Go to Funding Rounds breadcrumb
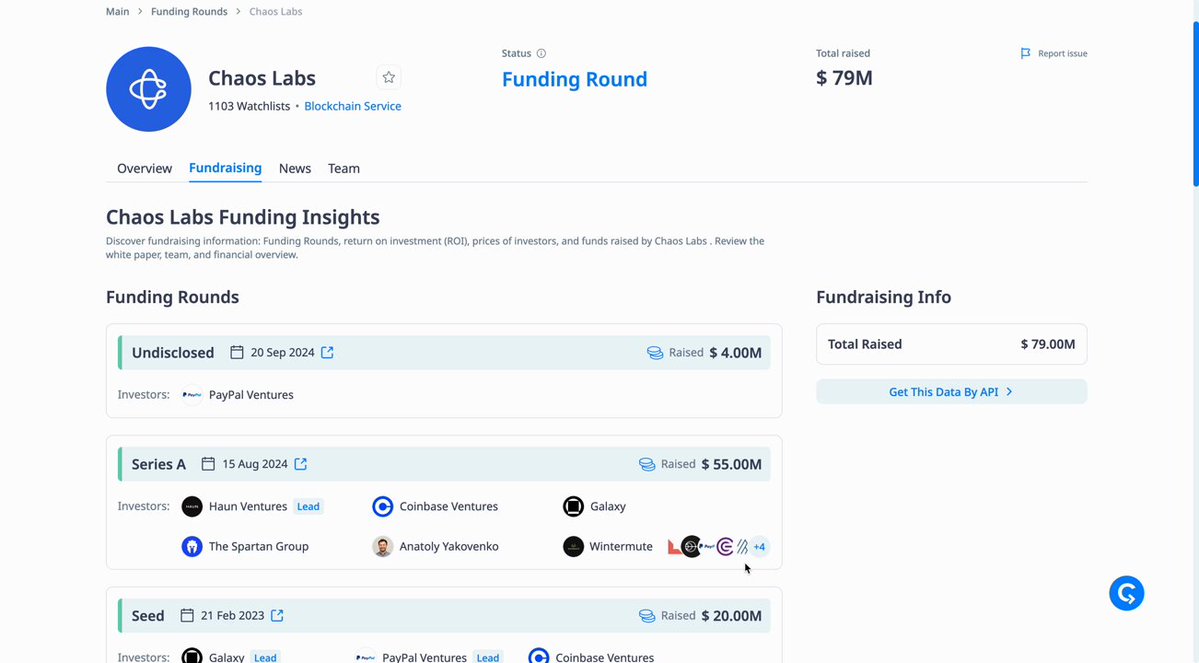Screen dimensions: 1199x663 [x=189, y=11]
